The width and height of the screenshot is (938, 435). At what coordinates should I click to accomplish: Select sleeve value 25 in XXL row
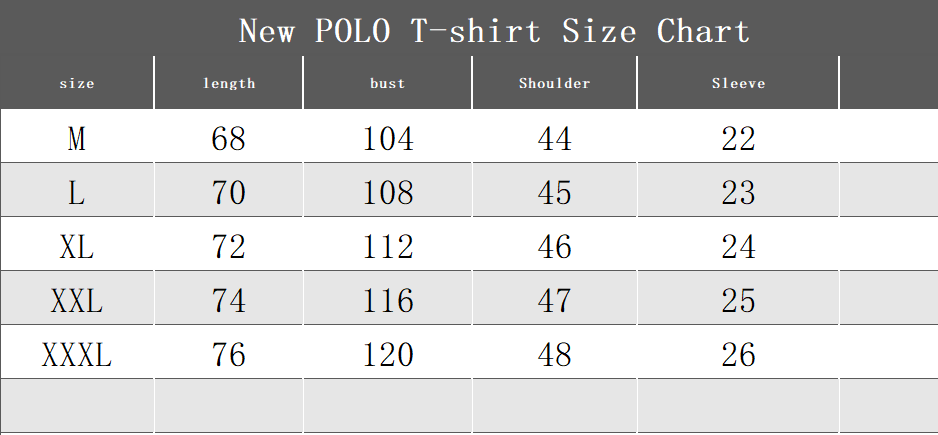[738, 300]
